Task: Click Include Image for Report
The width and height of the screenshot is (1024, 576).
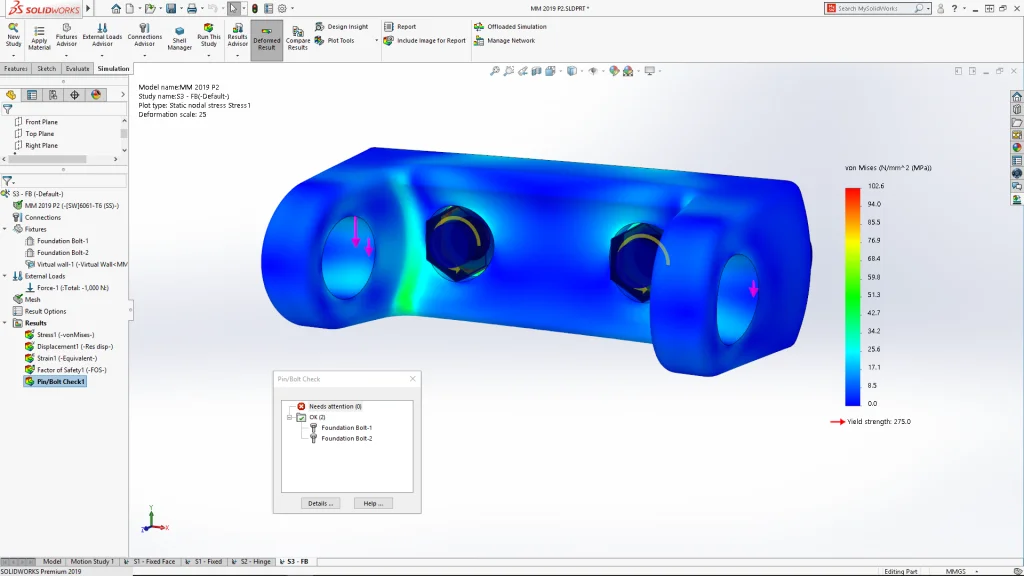Action: 424,40
